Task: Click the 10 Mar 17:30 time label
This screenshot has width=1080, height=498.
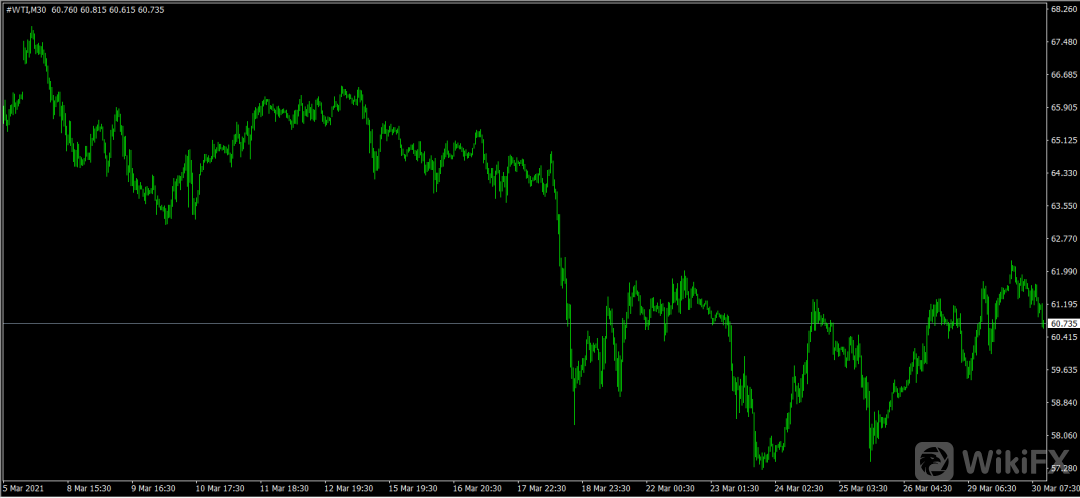Action: pos(220,489)
